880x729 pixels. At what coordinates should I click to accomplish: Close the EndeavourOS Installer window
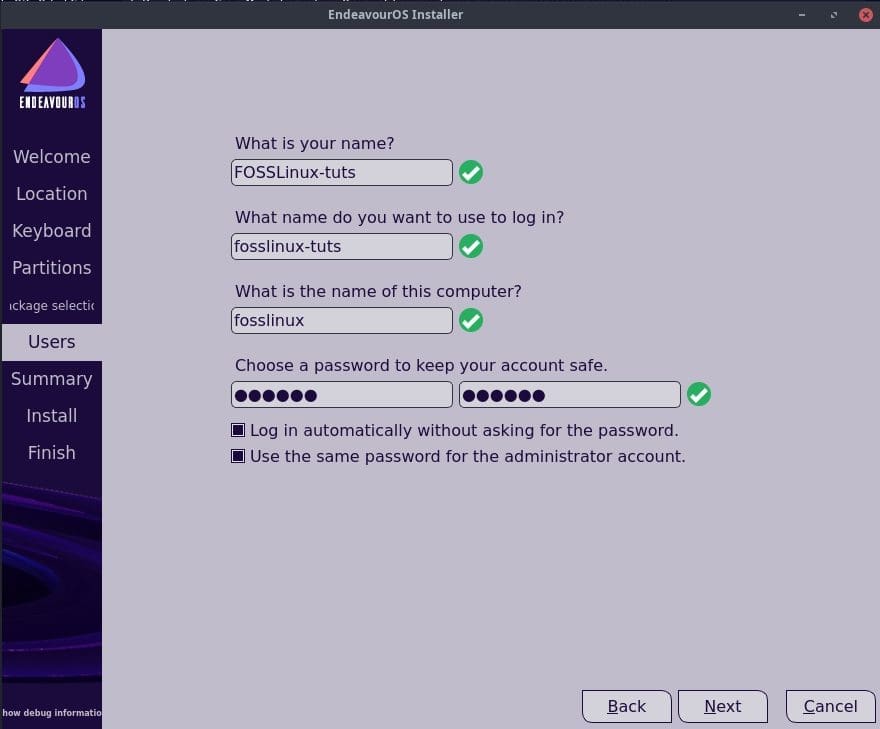[865, 15]
